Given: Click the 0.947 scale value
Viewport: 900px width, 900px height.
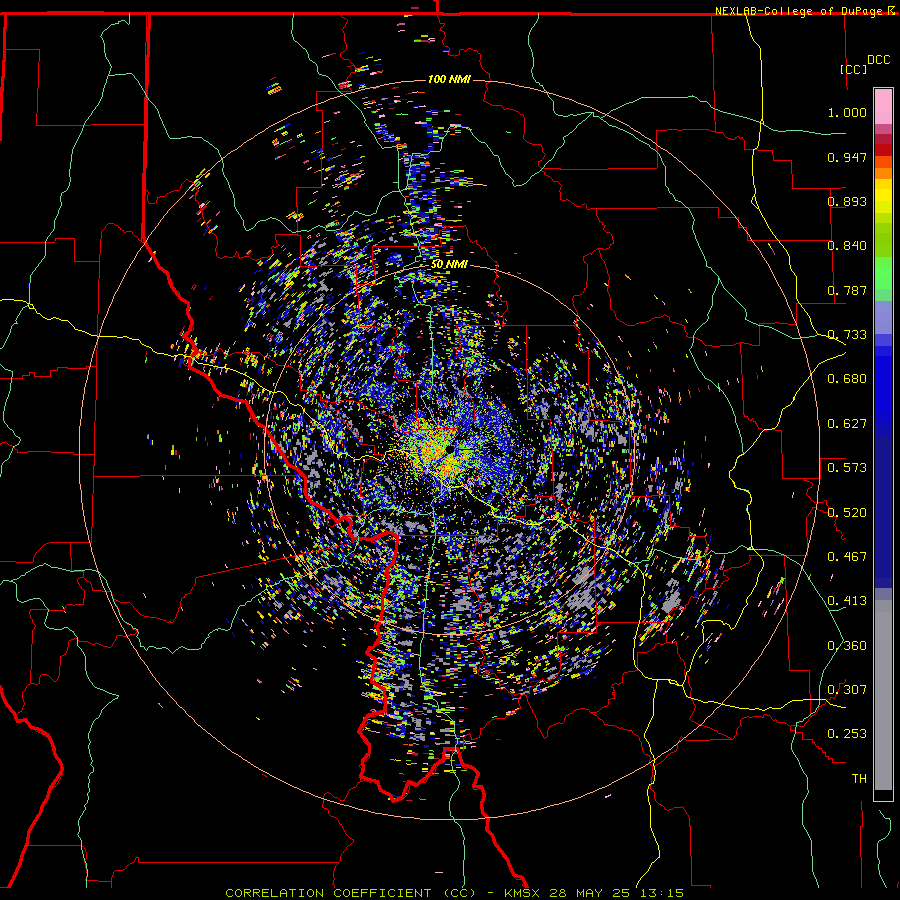Looking at the screenshot, I should [847, 157].
